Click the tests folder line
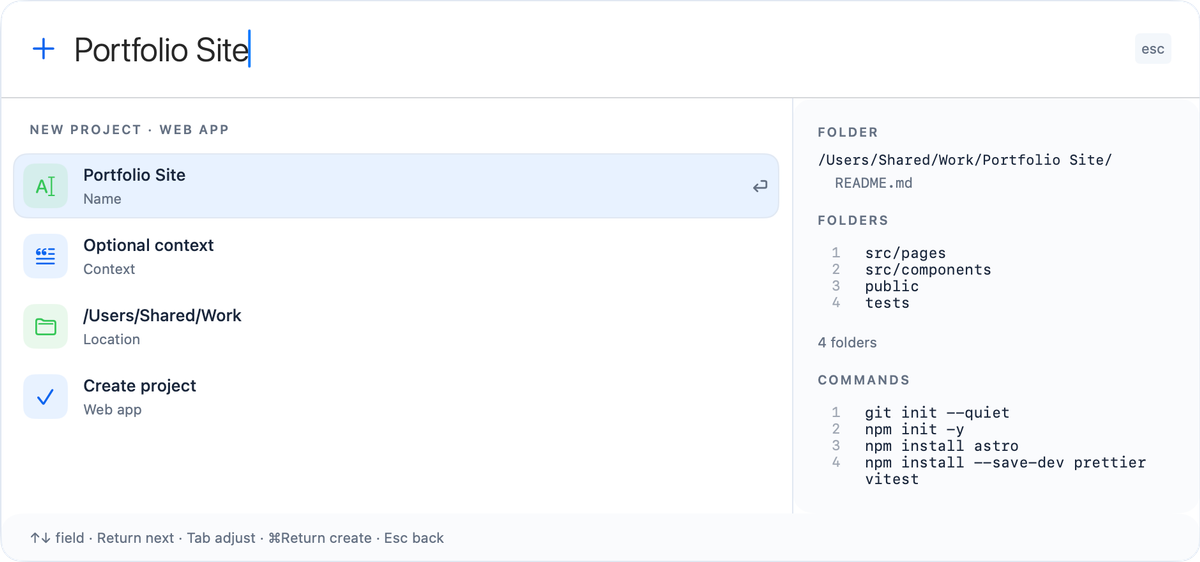Viewport: 1200px width, 562px height. pos(887,303)
